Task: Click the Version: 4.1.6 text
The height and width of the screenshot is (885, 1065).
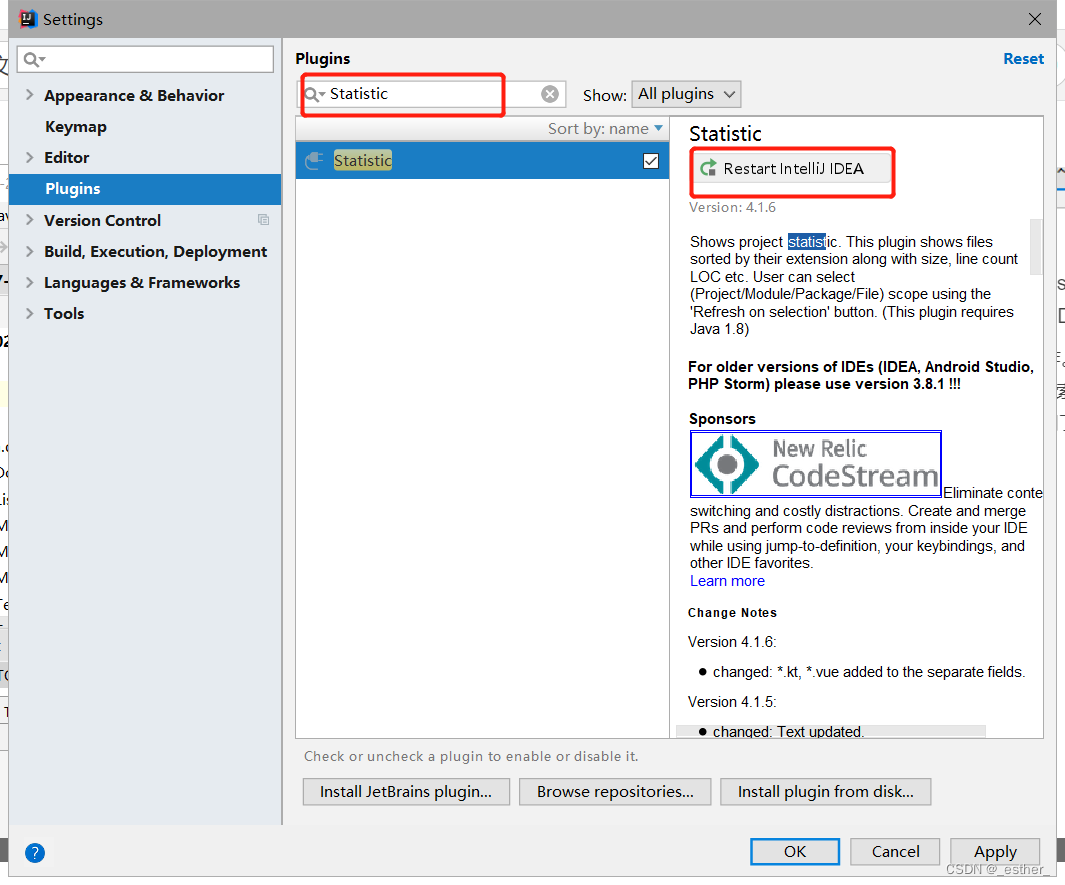Action: (732, 207)
